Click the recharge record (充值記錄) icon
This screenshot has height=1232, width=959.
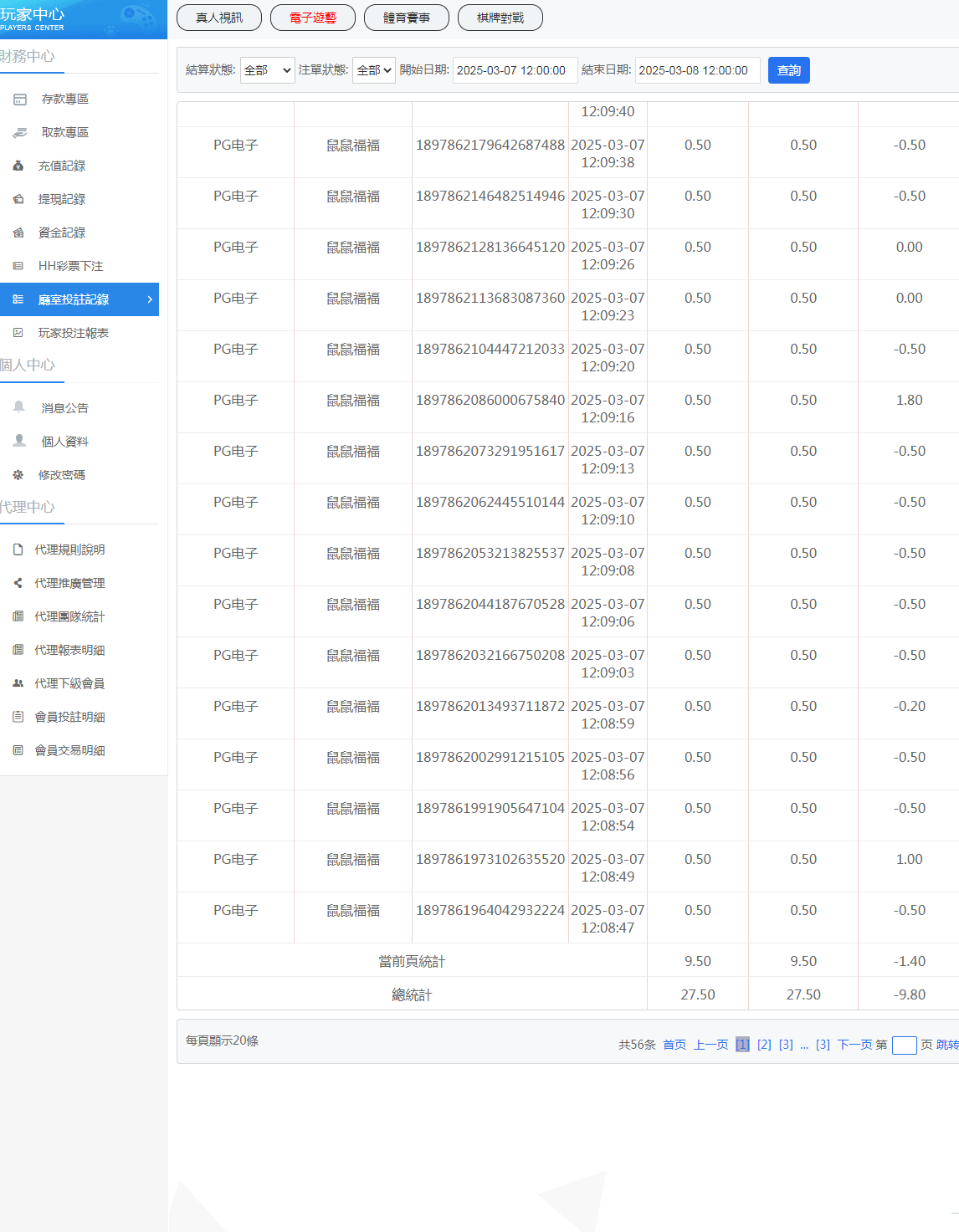point(18,166)
